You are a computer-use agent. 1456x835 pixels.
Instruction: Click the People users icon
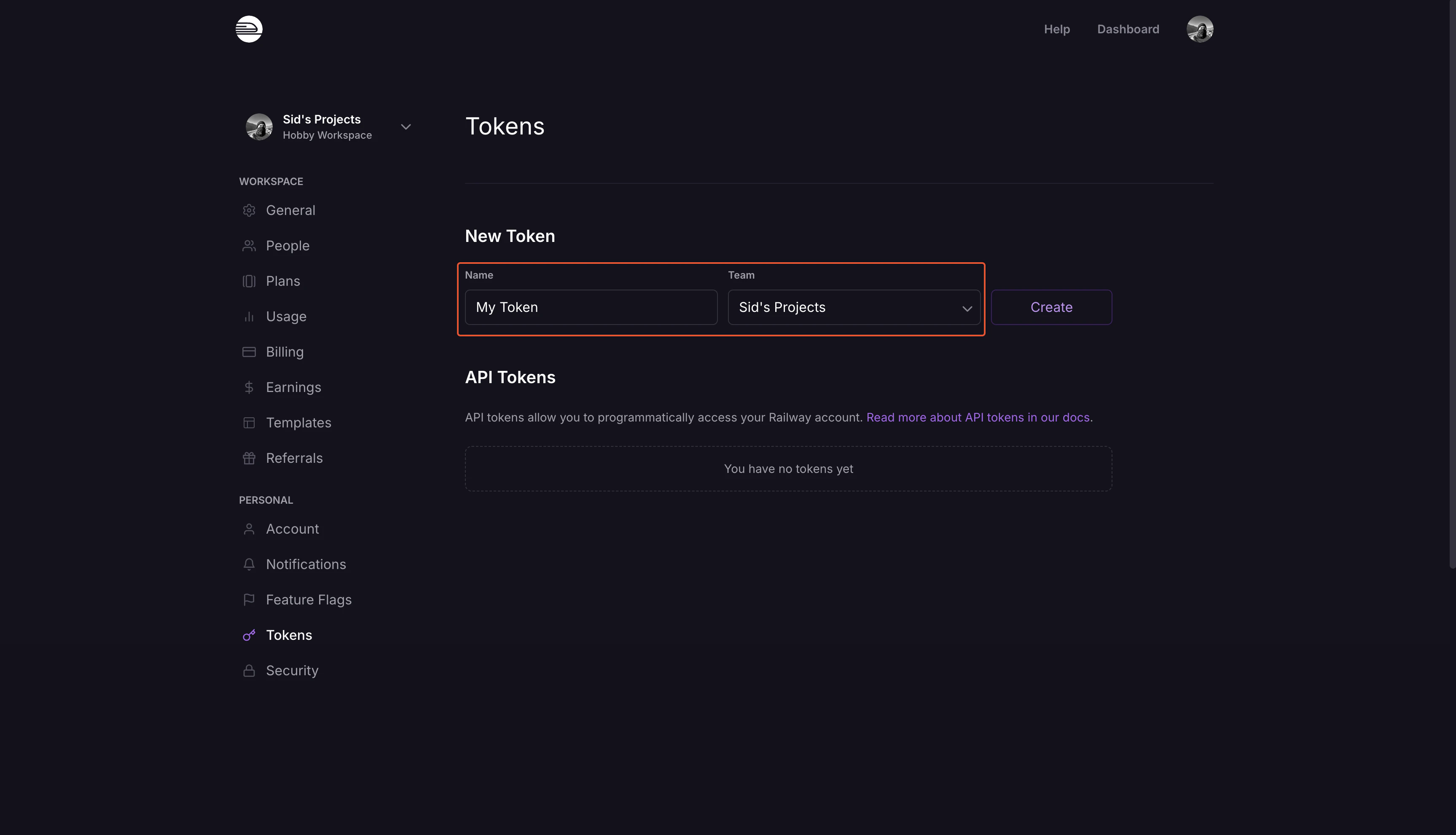tap(249, 246)
